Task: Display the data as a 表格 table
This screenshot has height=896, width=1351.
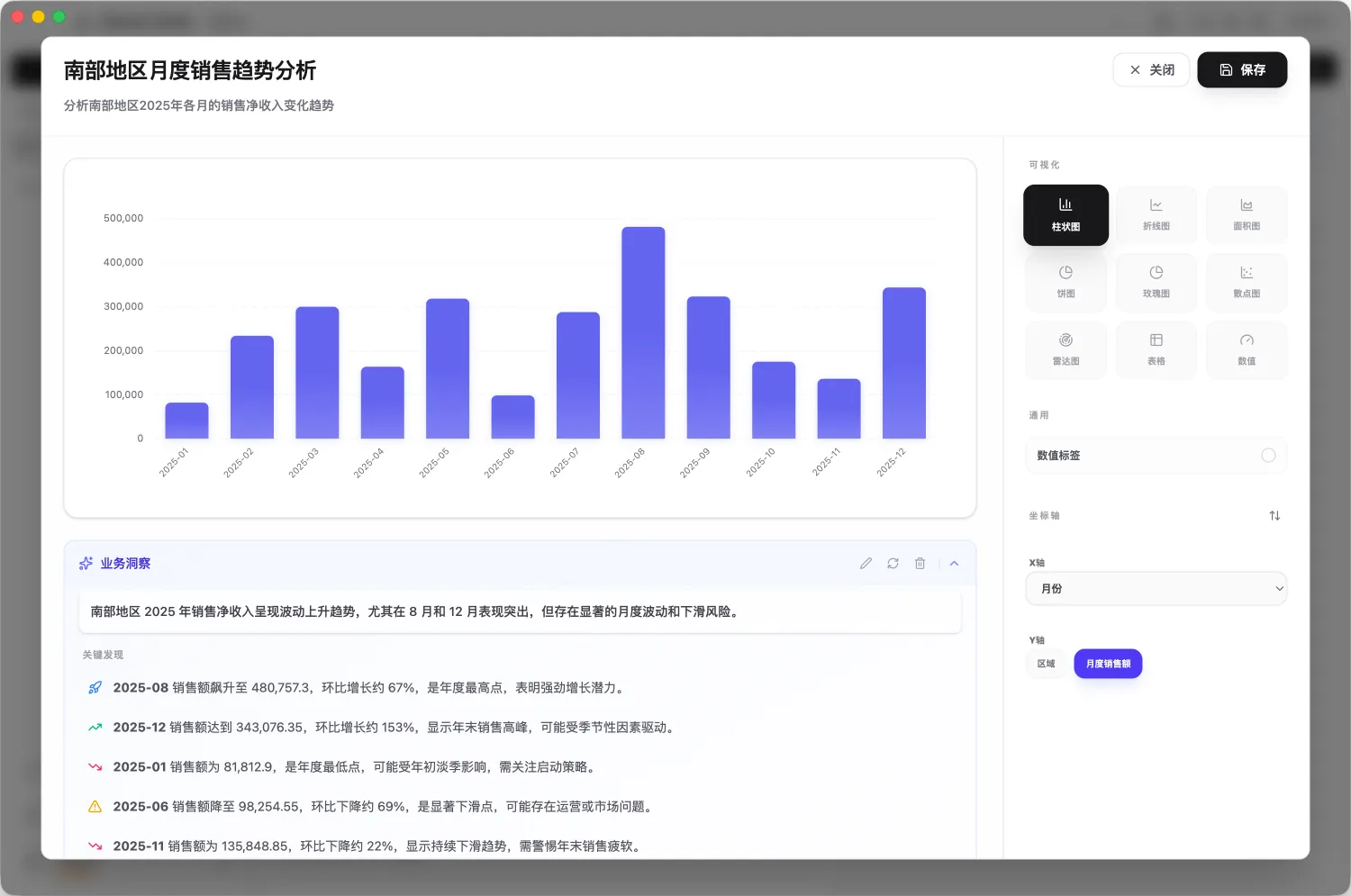Action: [1156, 349]
